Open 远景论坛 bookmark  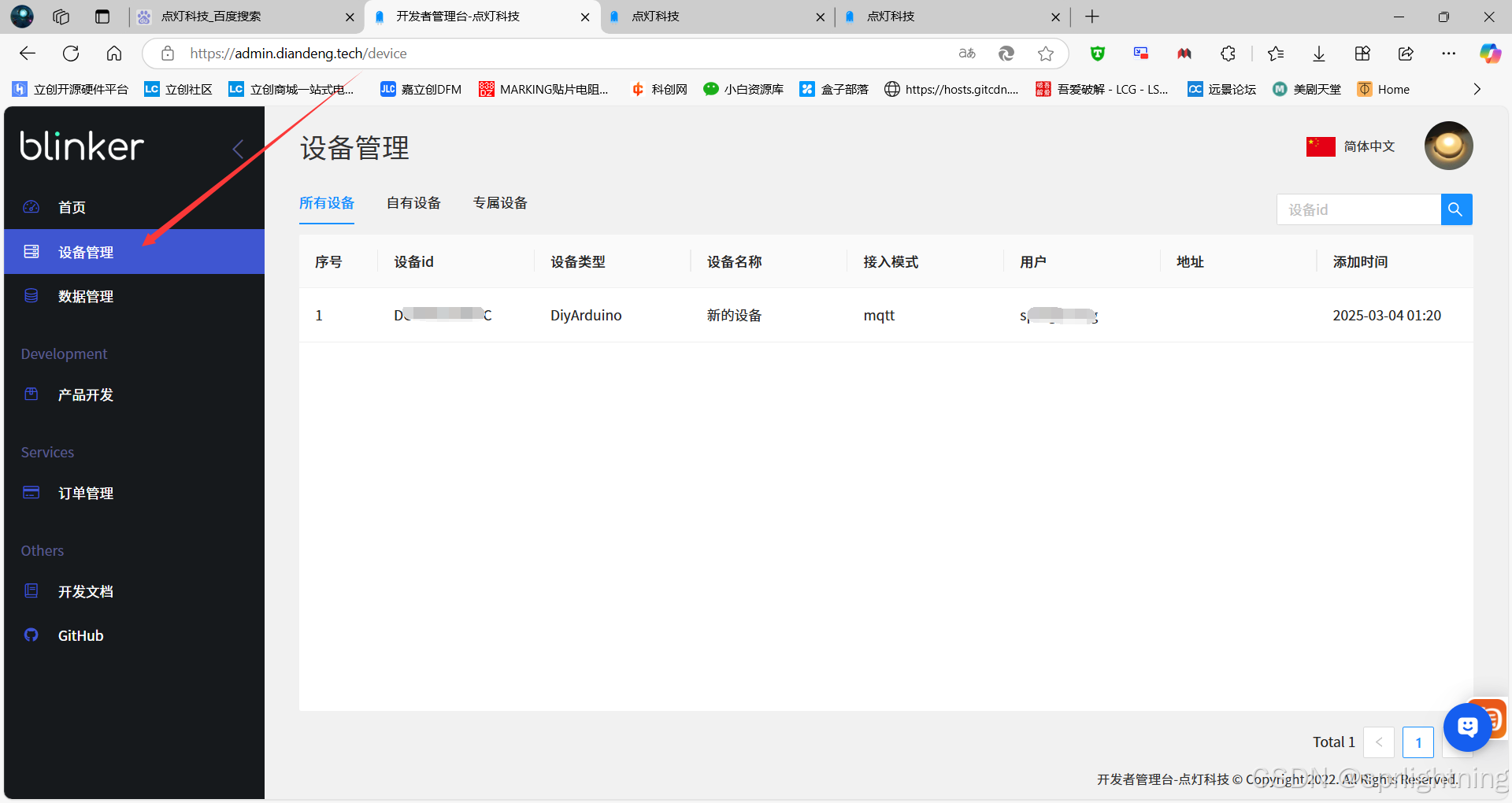pyautogui.click(x=1222, y=89)
